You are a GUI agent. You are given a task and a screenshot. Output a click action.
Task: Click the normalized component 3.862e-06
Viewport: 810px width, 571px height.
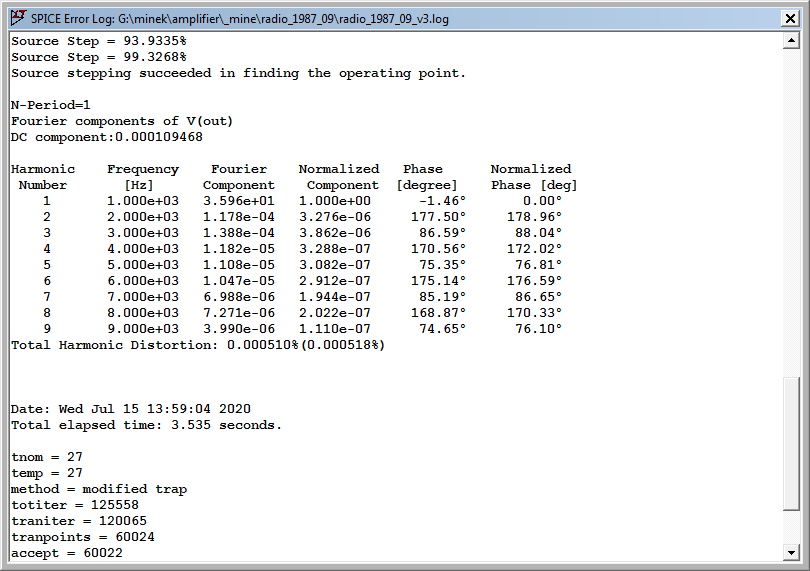(335, 234)
